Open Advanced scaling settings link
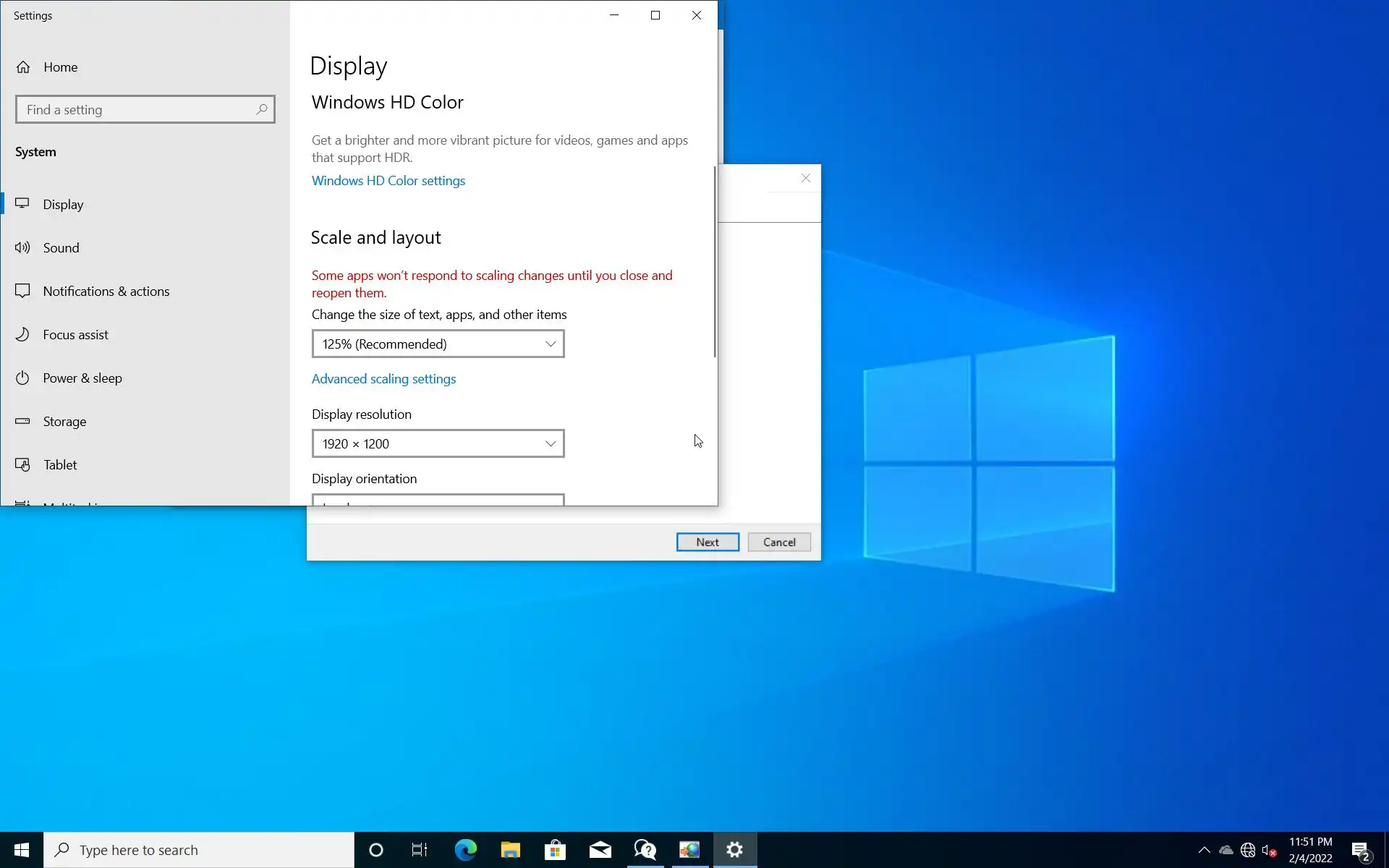The height and width of the screenshot is (868, 1389). (383, 379)
